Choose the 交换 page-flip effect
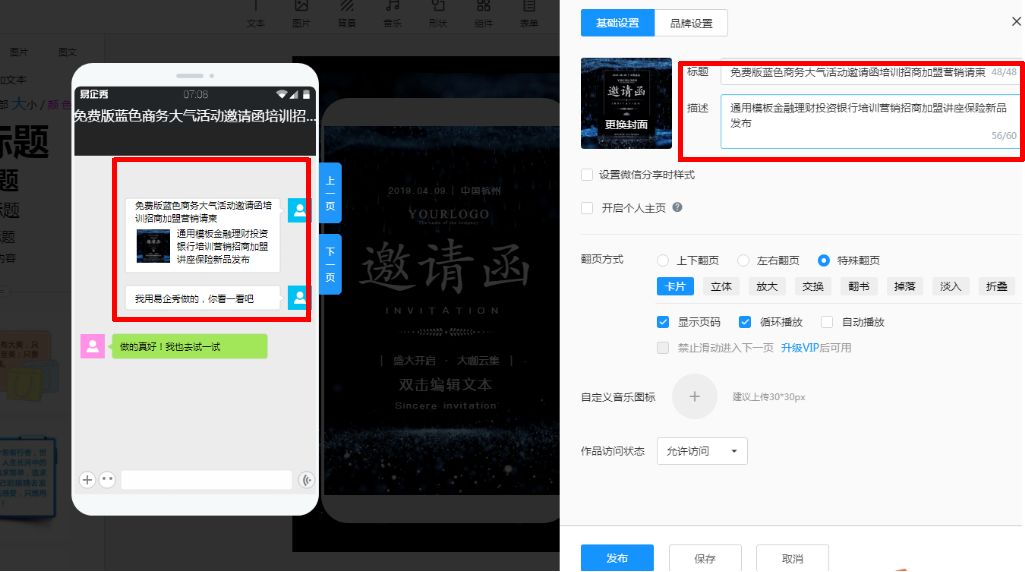 813,286
